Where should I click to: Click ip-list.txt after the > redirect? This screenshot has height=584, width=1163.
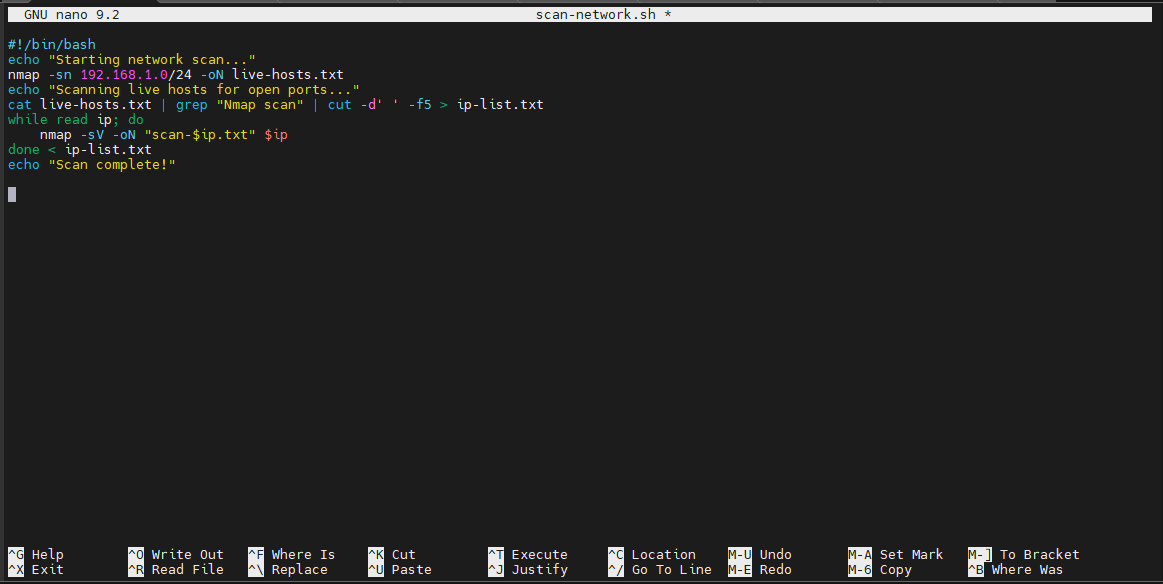pos(500,105)
